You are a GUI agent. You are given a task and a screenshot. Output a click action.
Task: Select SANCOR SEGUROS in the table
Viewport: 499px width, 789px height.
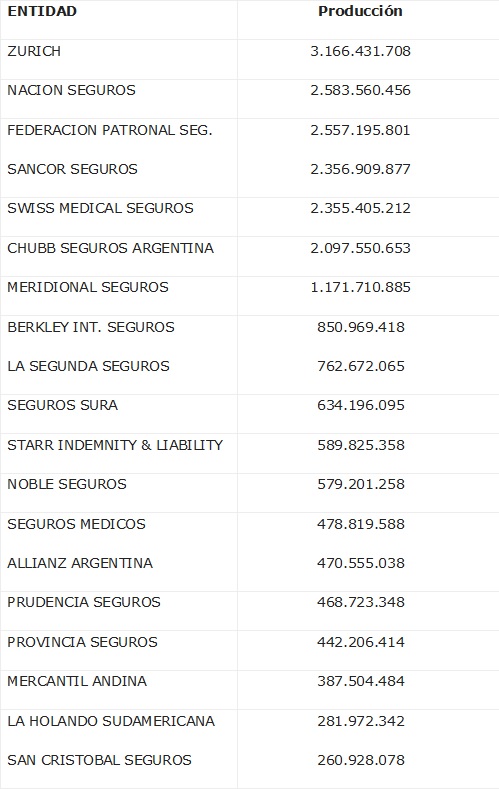tap(72, 169)
